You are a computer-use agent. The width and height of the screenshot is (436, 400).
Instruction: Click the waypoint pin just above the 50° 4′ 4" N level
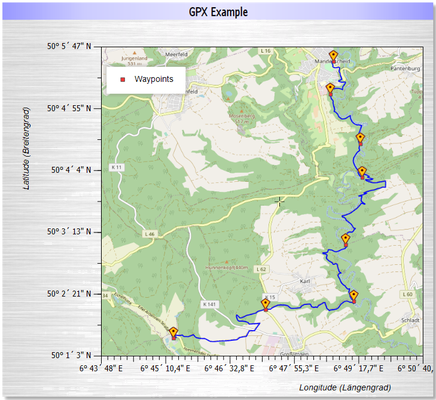(x=360, y=138)
